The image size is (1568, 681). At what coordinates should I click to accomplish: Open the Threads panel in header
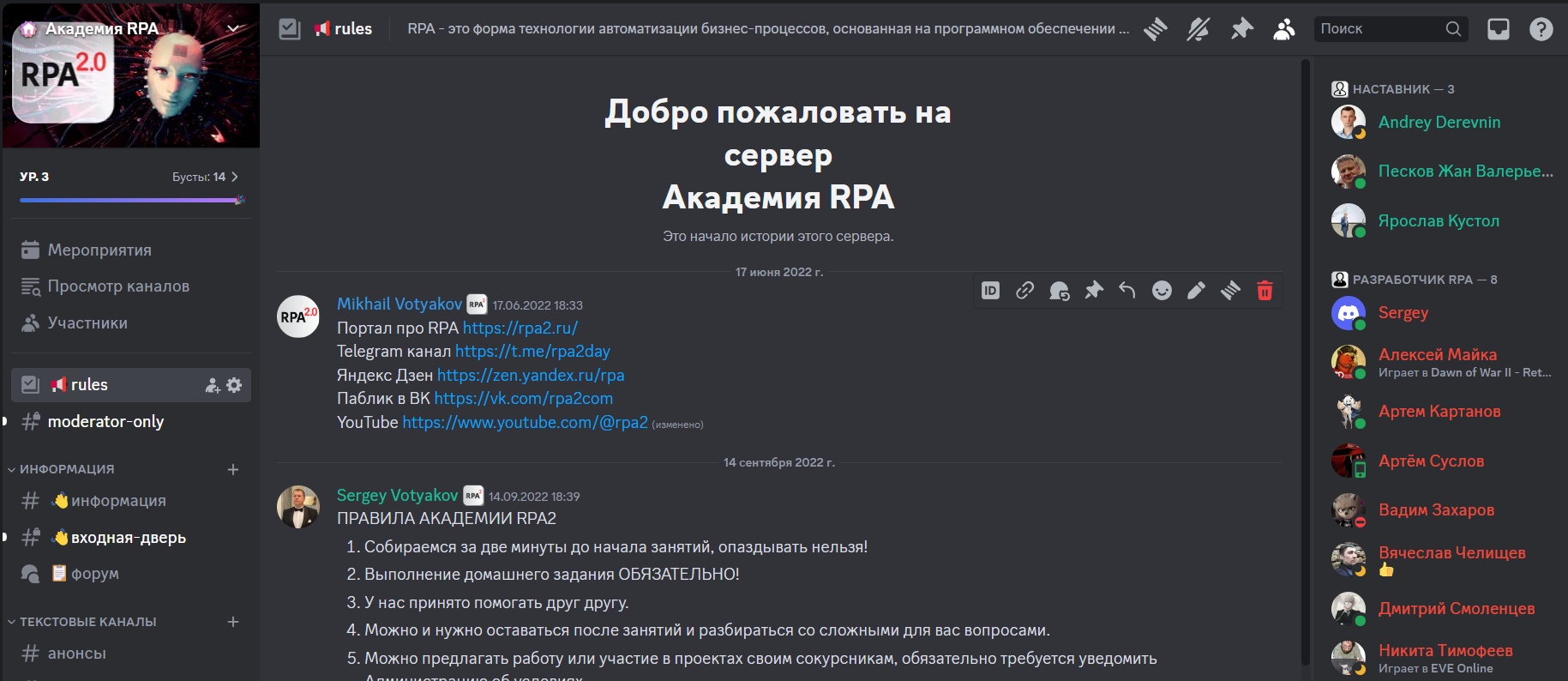coord(1156,29)
